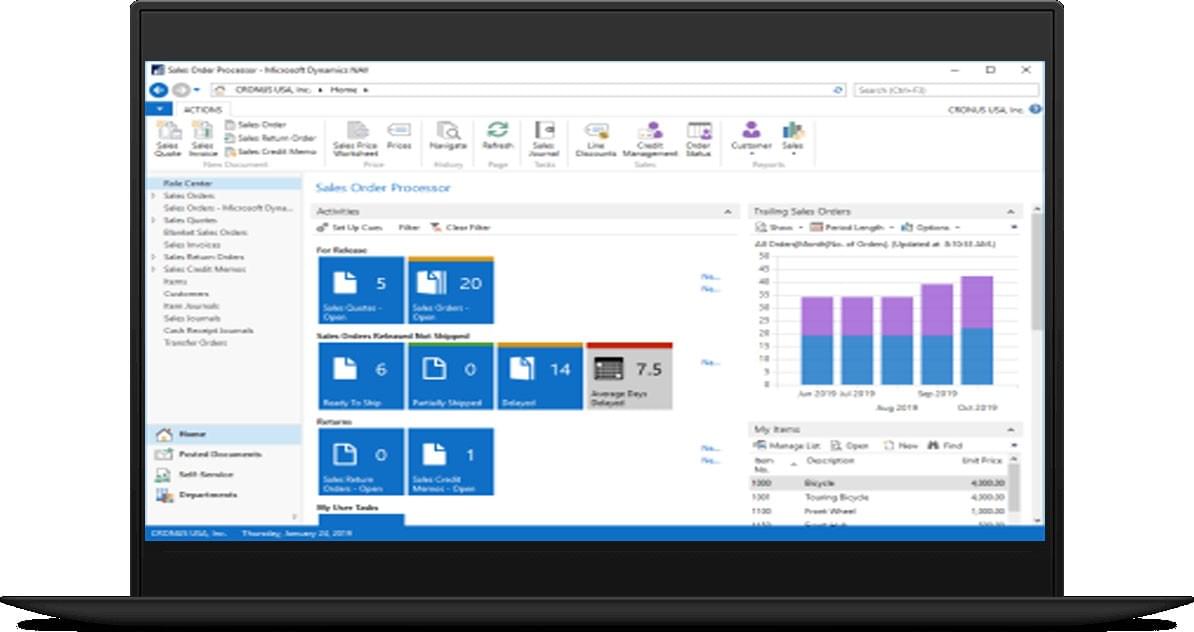The width and height of the screenshot is (1194, 632).
Task: Sort by the Description column header
Action: [x=830, y=461]
